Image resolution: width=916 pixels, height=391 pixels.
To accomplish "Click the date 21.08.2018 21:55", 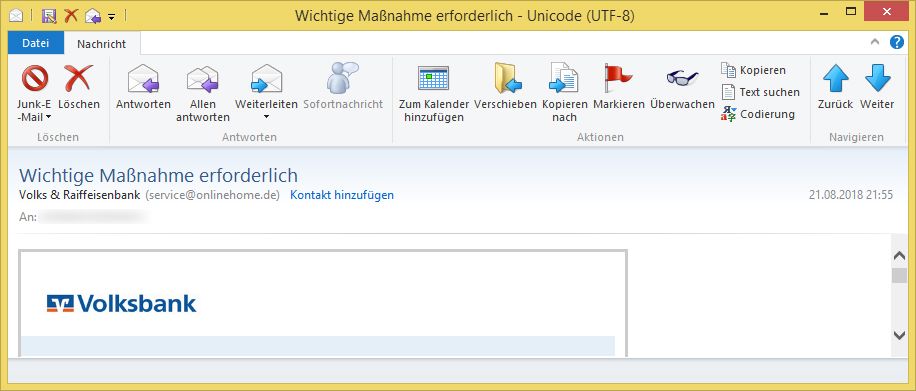I will 851,195.
